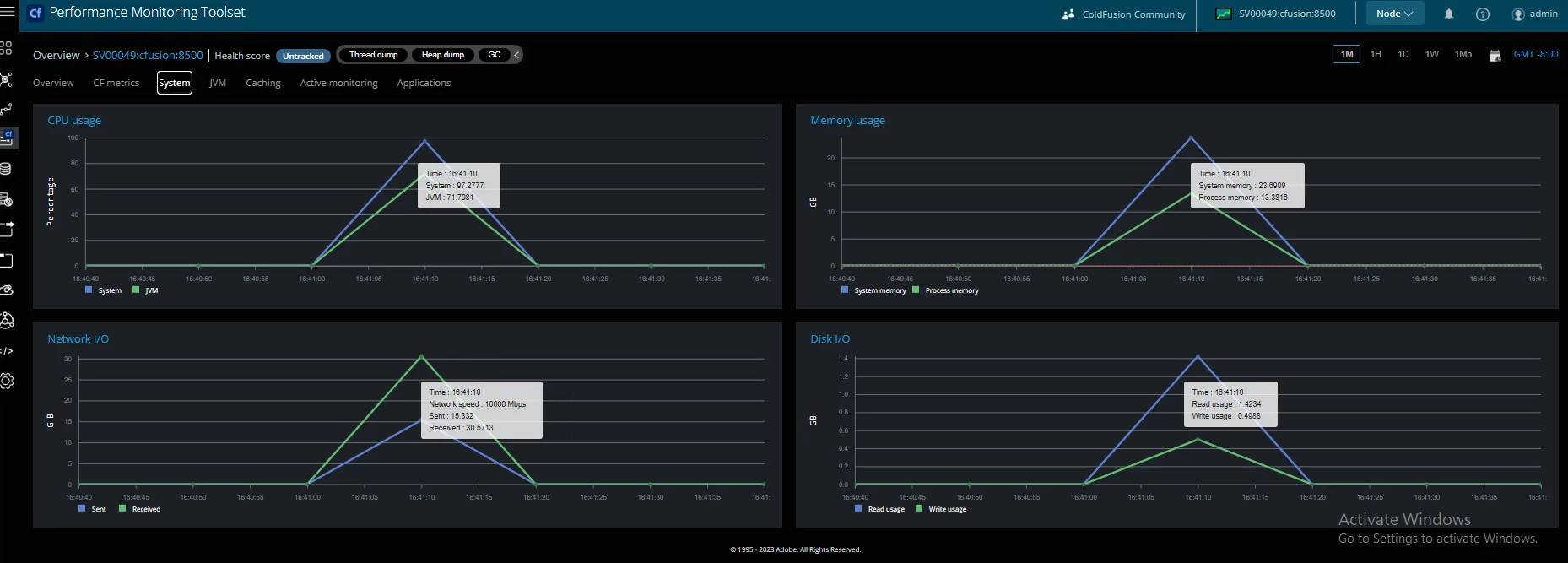Open the database stack sidebar icon
Image resolution: width=1568 pixels, height=563 pixels.
[x=6, y=169]
